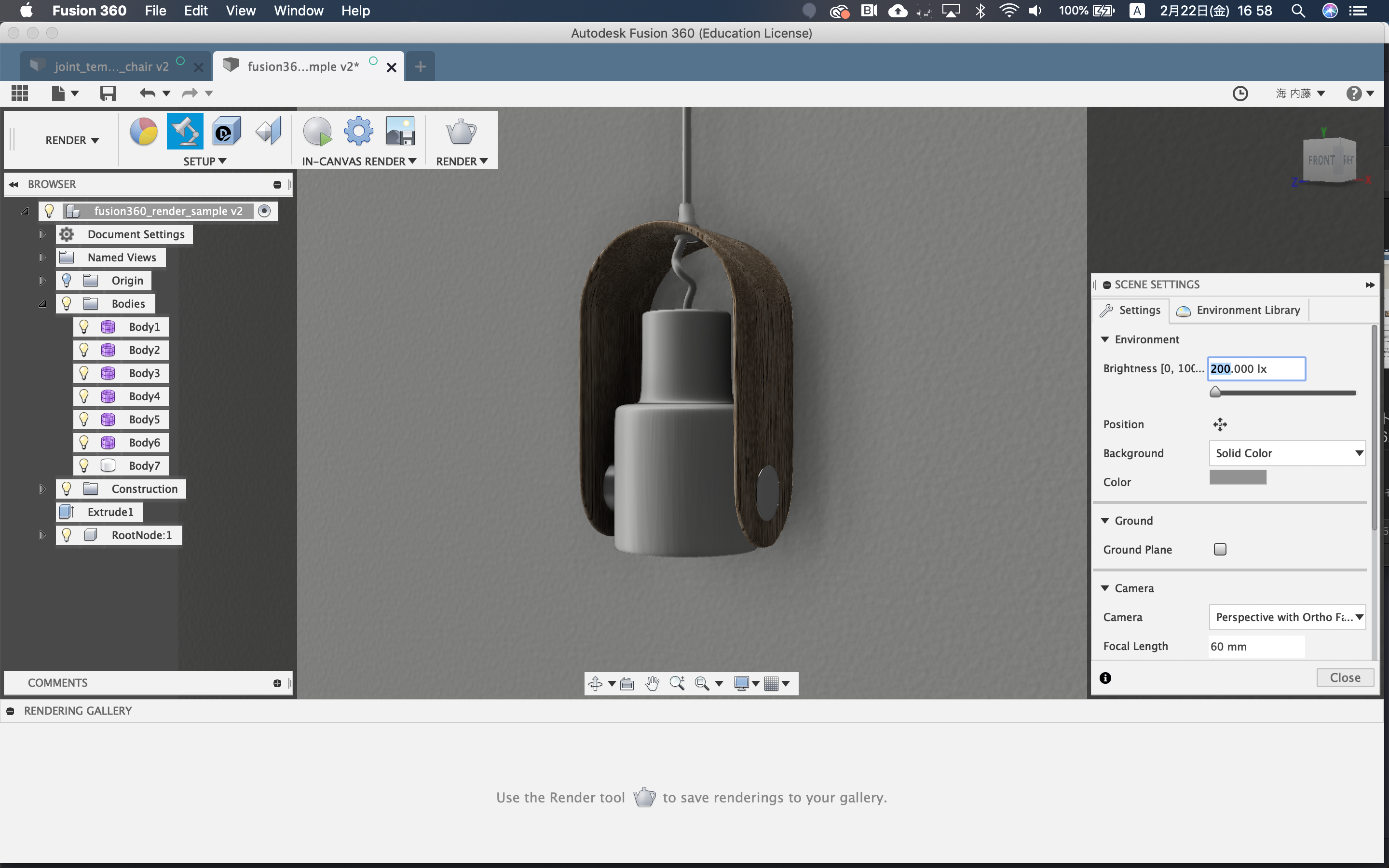Viewport: 1389px width, 868px height.
Task: Click the Render teapot icon
Action: (x=461, y=132)
